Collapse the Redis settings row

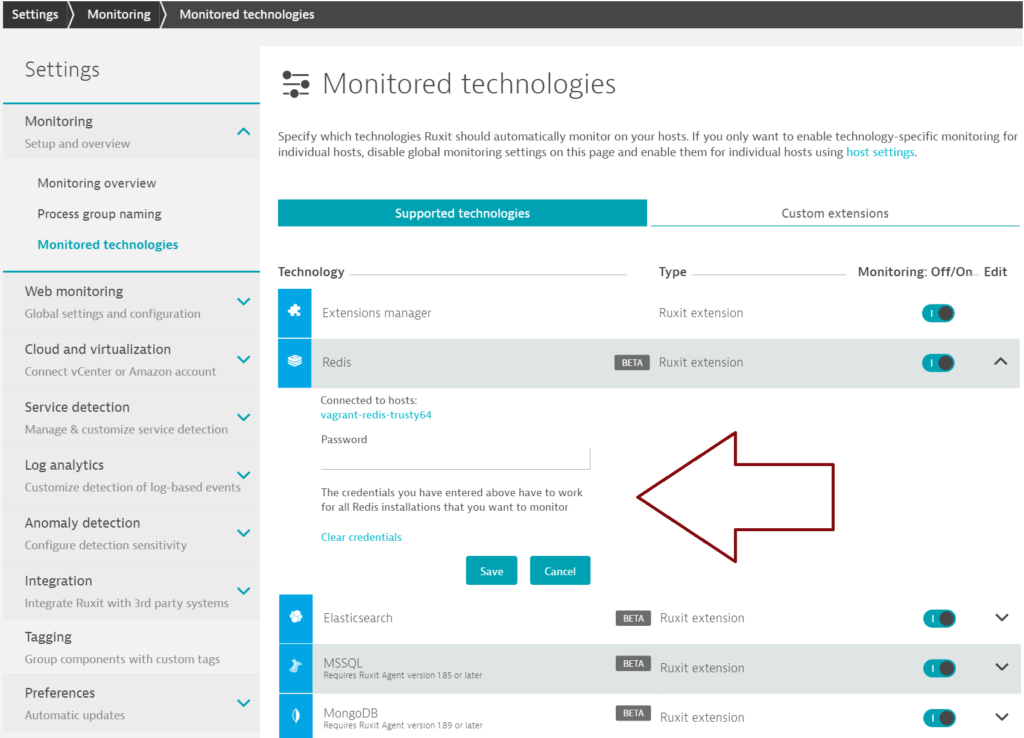tap(1000, 362)
